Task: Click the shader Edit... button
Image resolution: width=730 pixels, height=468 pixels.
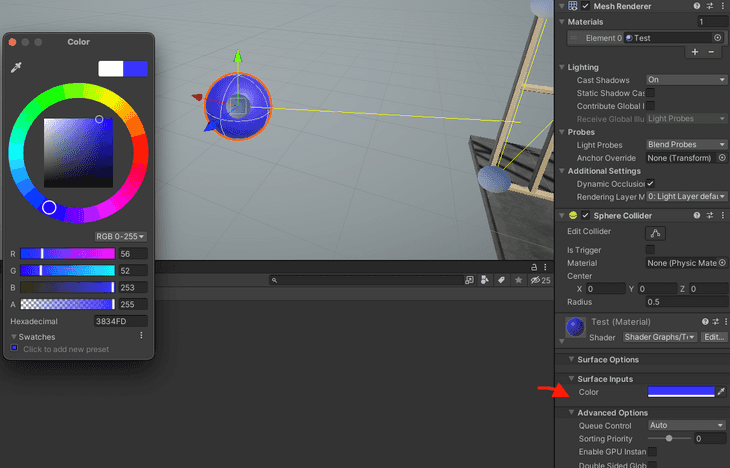Action: [714, 337]
